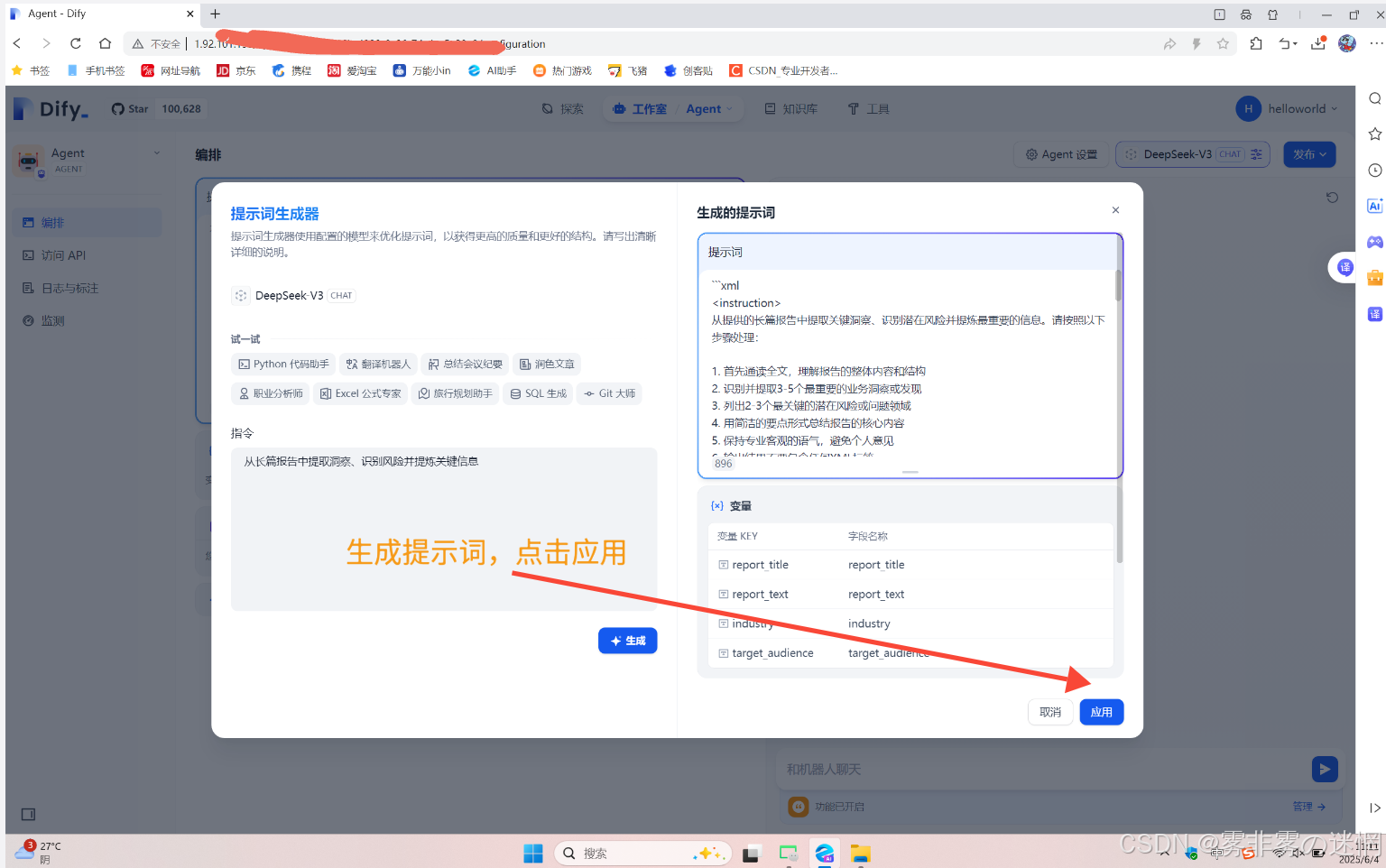Open the 监测 sidebar item
1386x868 pixels.
(87, 320)
